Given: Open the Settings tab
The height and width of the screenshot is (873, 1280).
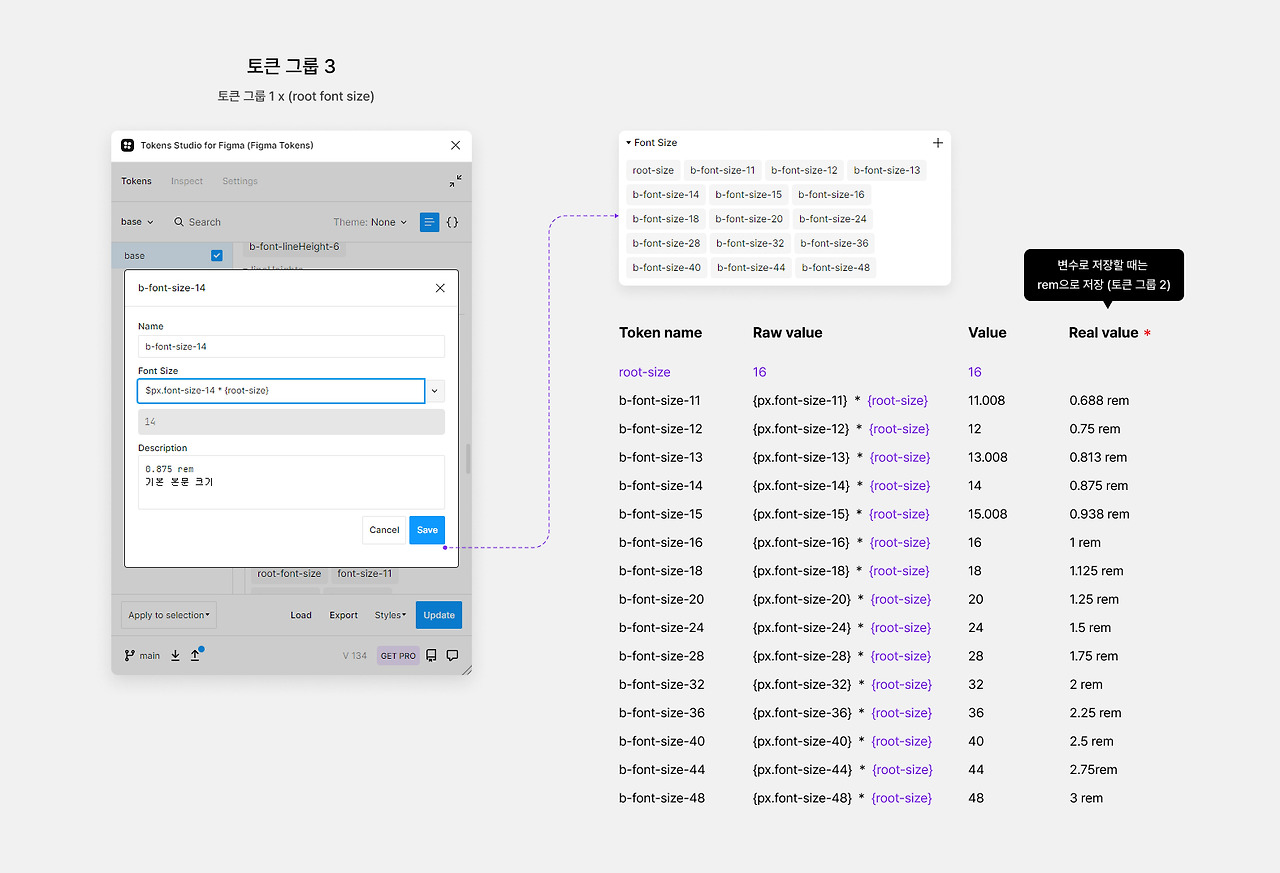Looking at the screenshot, I should point(240,181).
